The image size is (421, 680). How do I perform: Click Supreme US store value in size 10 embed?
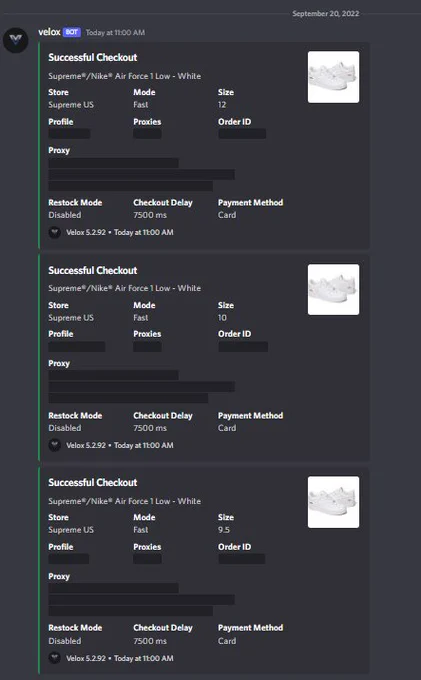[x=71, y=318]
